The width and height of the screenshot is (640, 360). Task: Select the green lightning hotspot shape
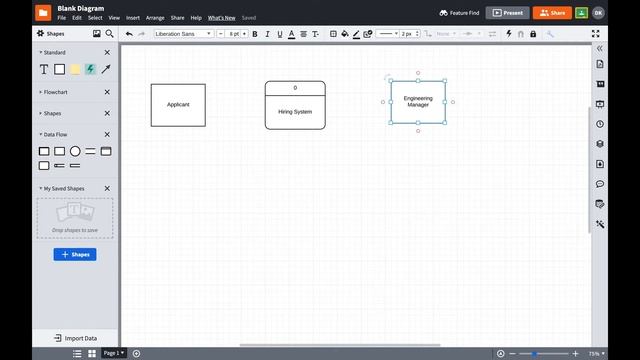[x=90, y=69]
